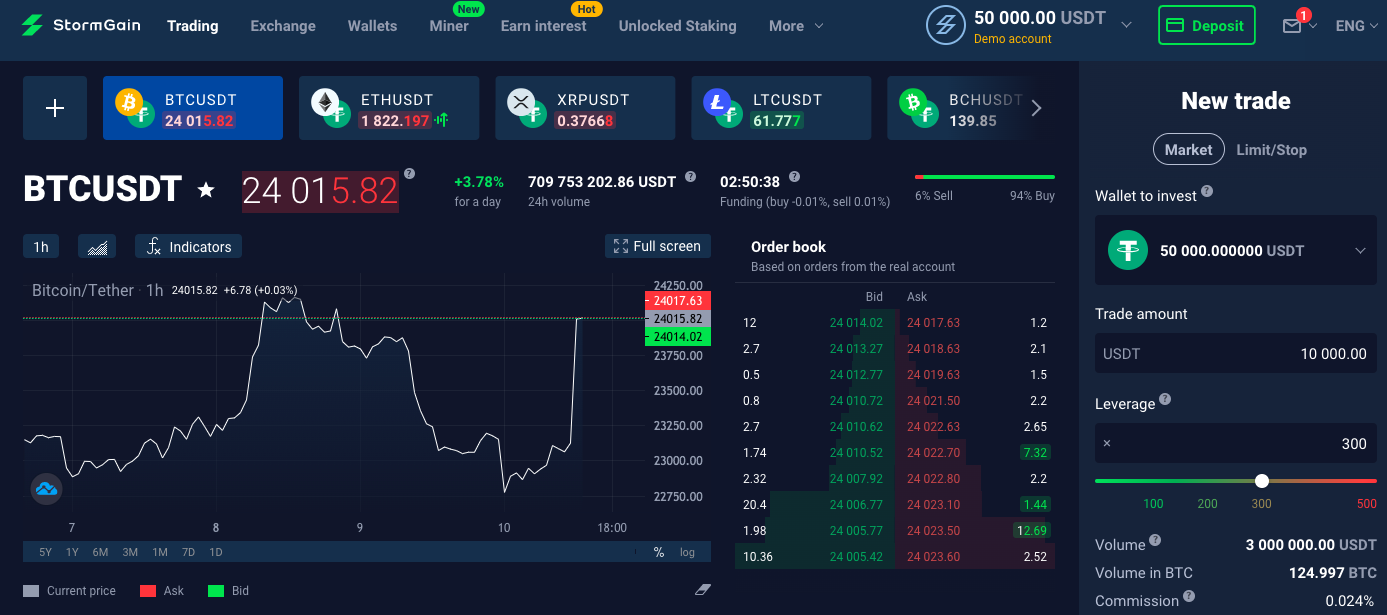Viewport: 1387px width, 615px height.
Task: Select the Limit/Stop order type
Action: point(1271,150)
